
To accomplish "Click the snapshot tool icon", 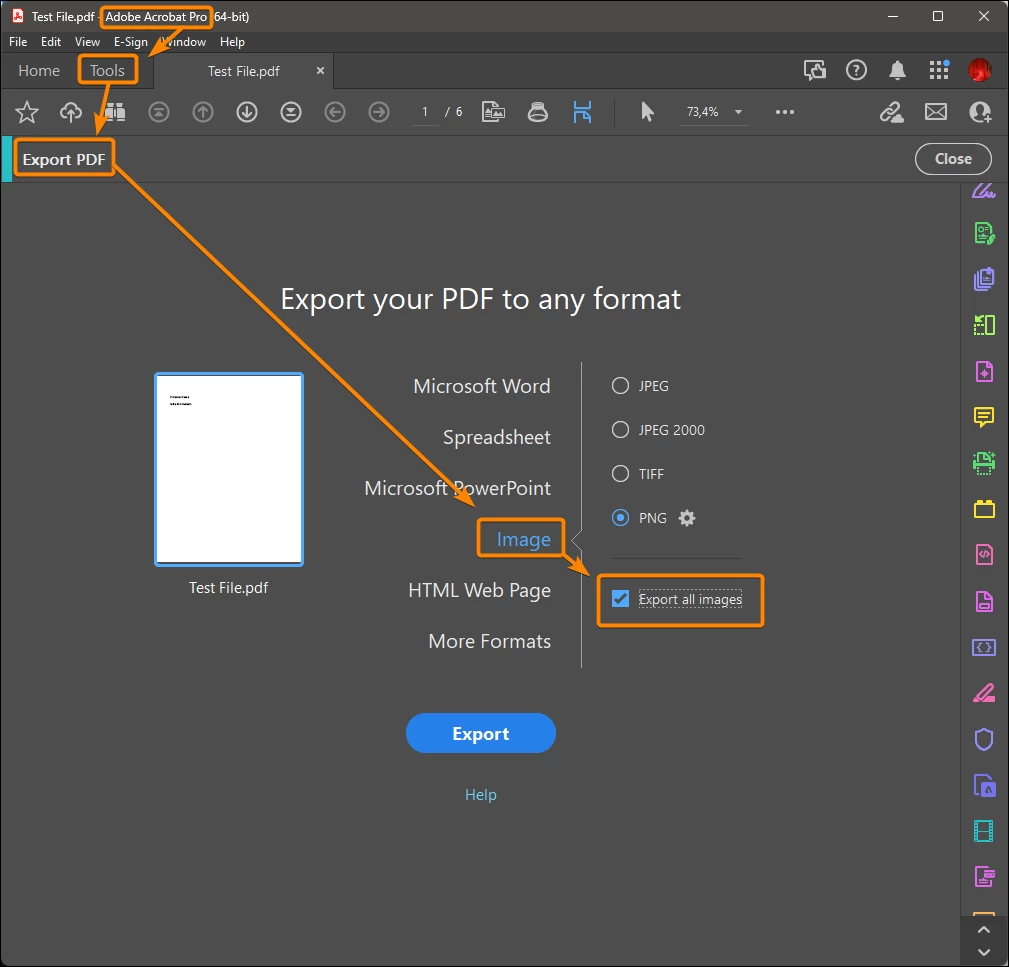I will 494,112.
